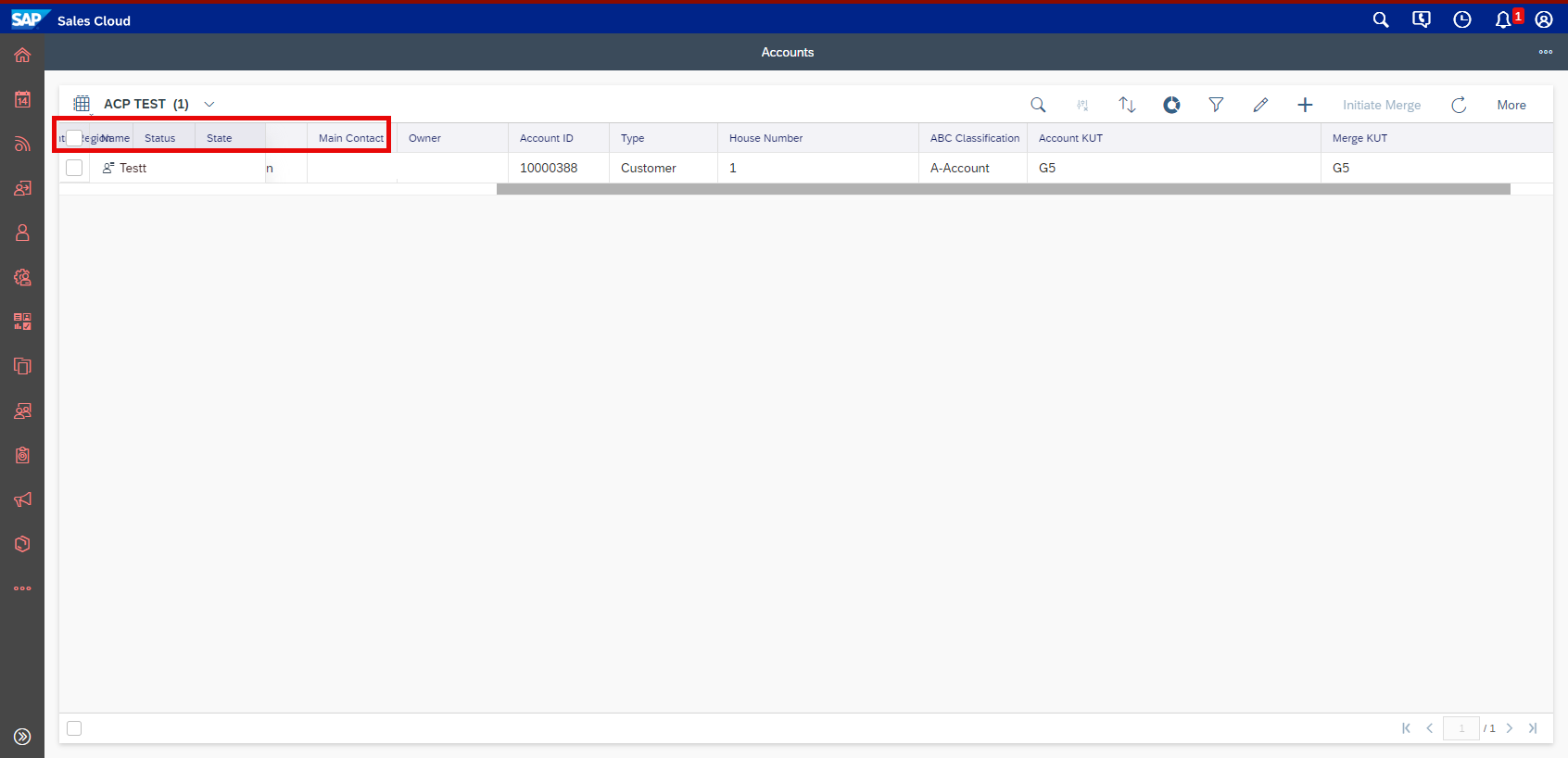Open the sort arrows option
1568x758 pixels.
[1127, 105]
